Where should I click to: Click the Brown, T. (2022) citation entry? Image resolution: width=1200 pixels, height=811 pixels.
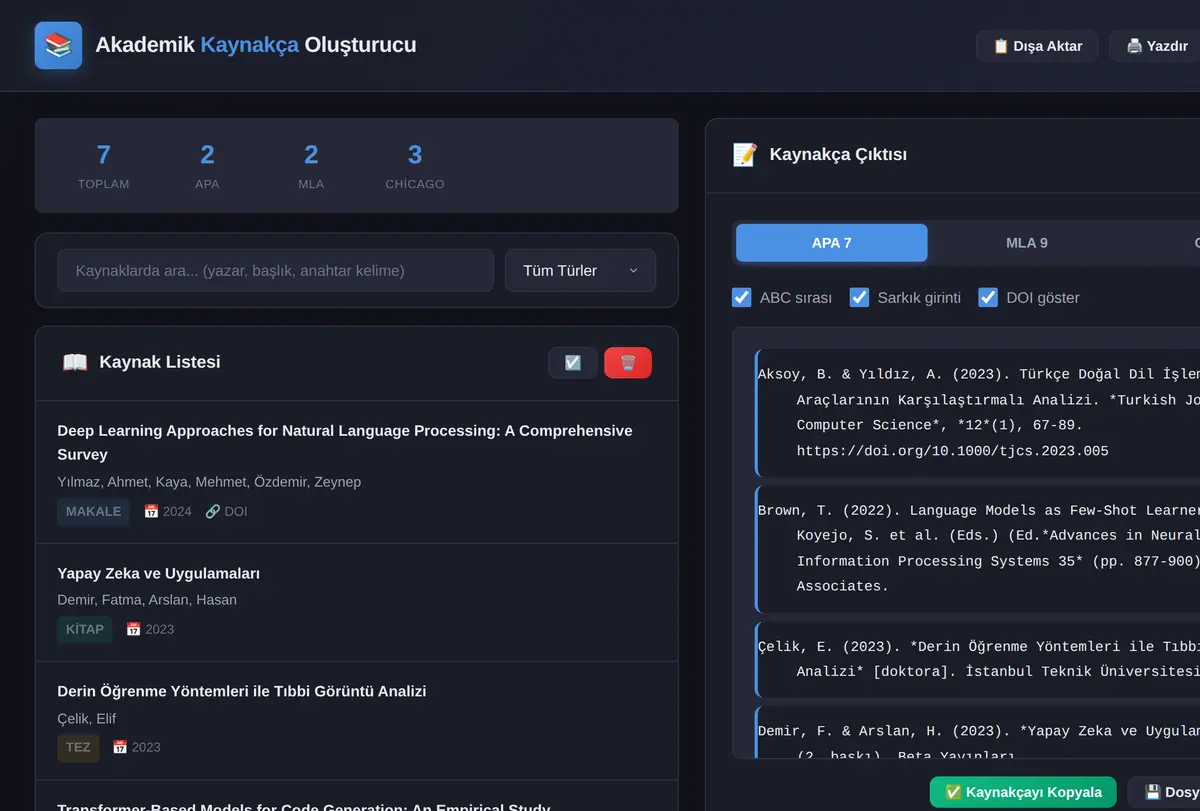point(978,548)
